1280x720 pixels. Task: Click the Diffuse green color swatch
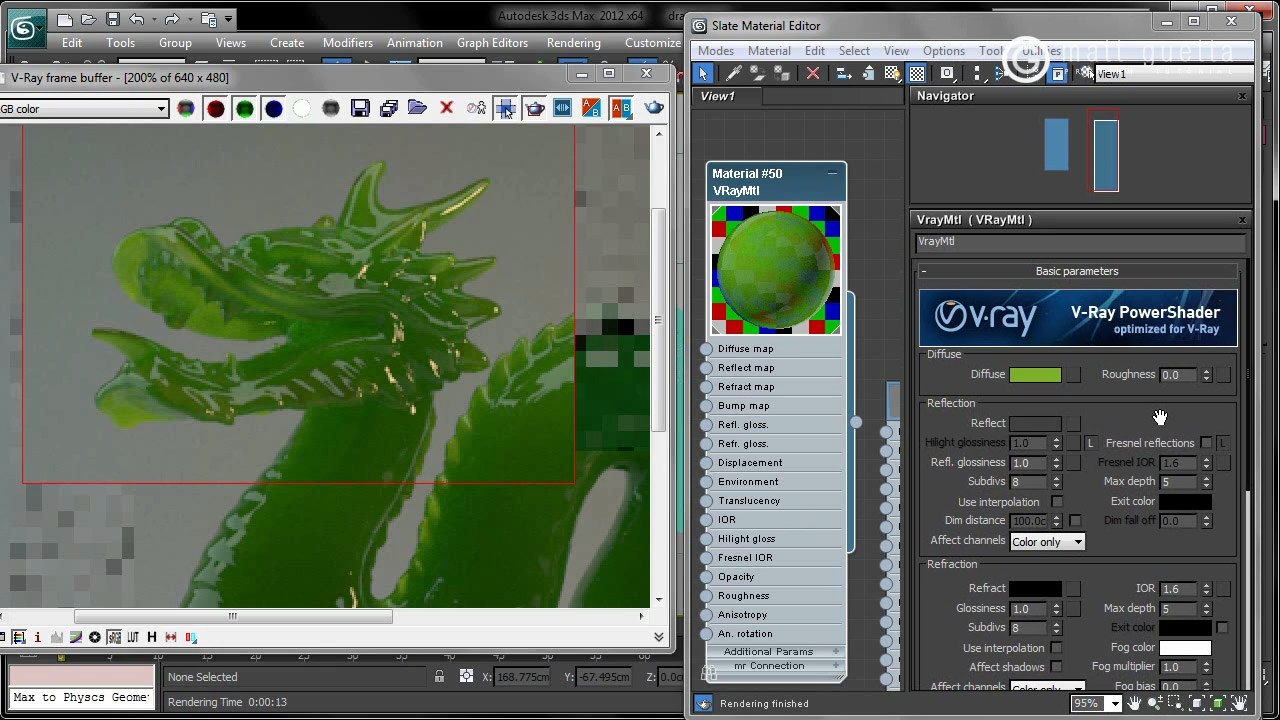point(1035,375)
